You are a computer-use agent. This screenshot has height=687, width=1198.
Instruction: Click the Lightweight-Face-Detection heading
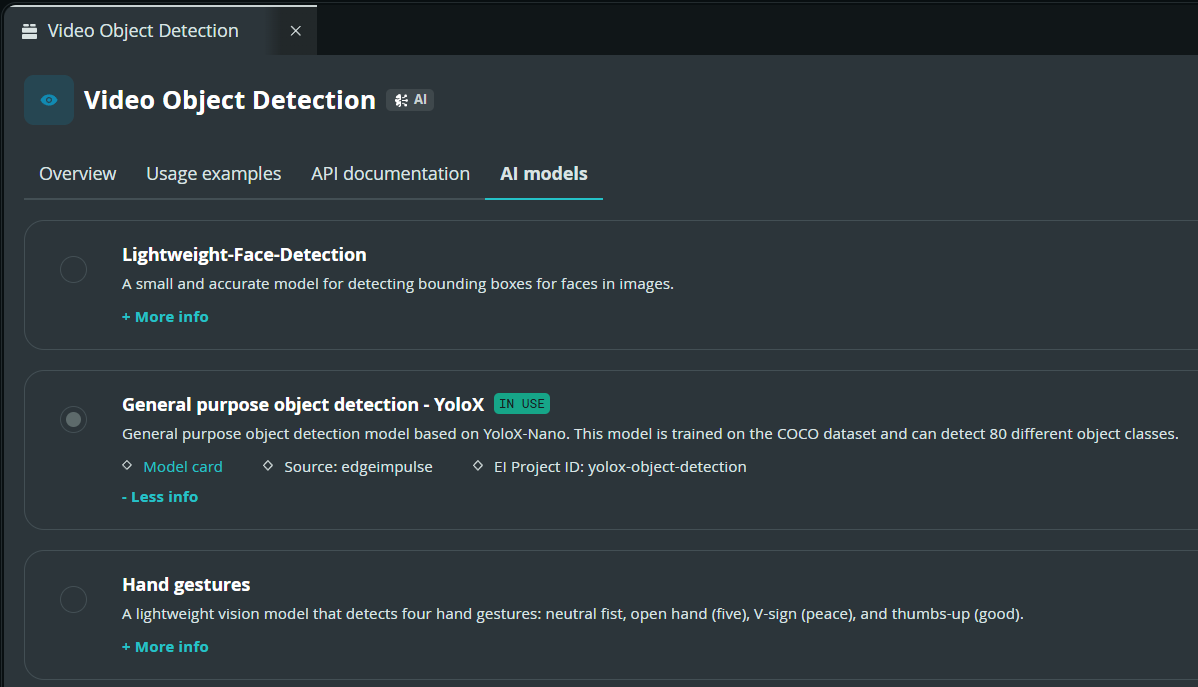click(x=244, y=254)
